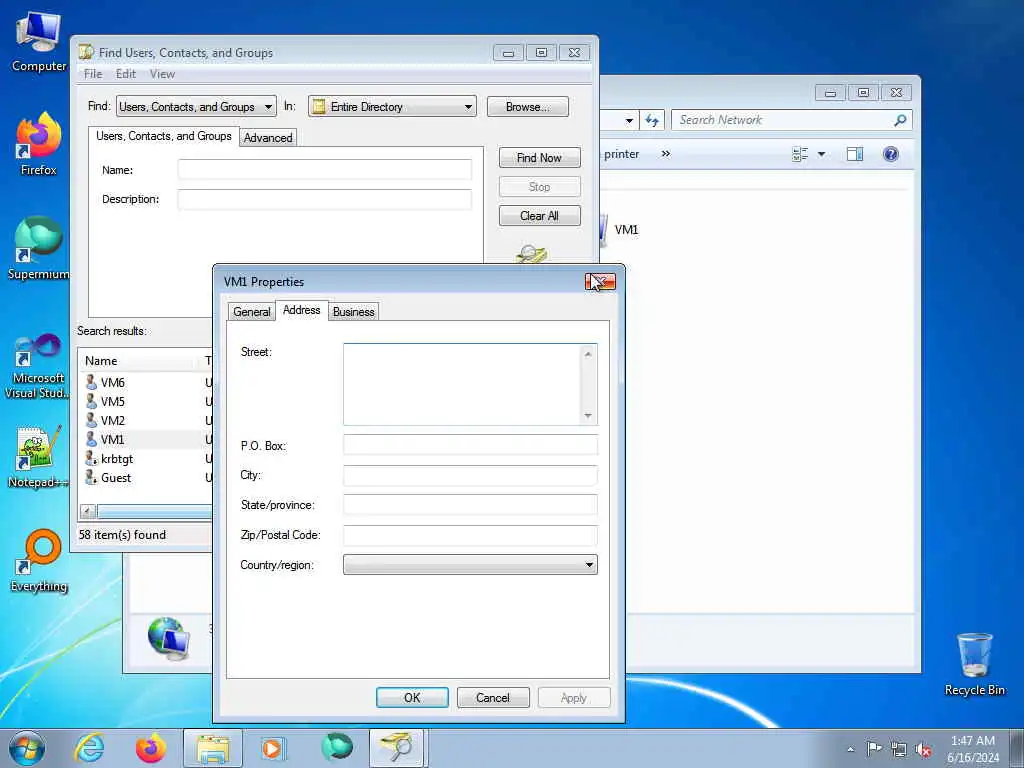The height and width of the screenshot is (768, 1024).
Task: Show hidden tray icons
Action: (x=850, y=749)
